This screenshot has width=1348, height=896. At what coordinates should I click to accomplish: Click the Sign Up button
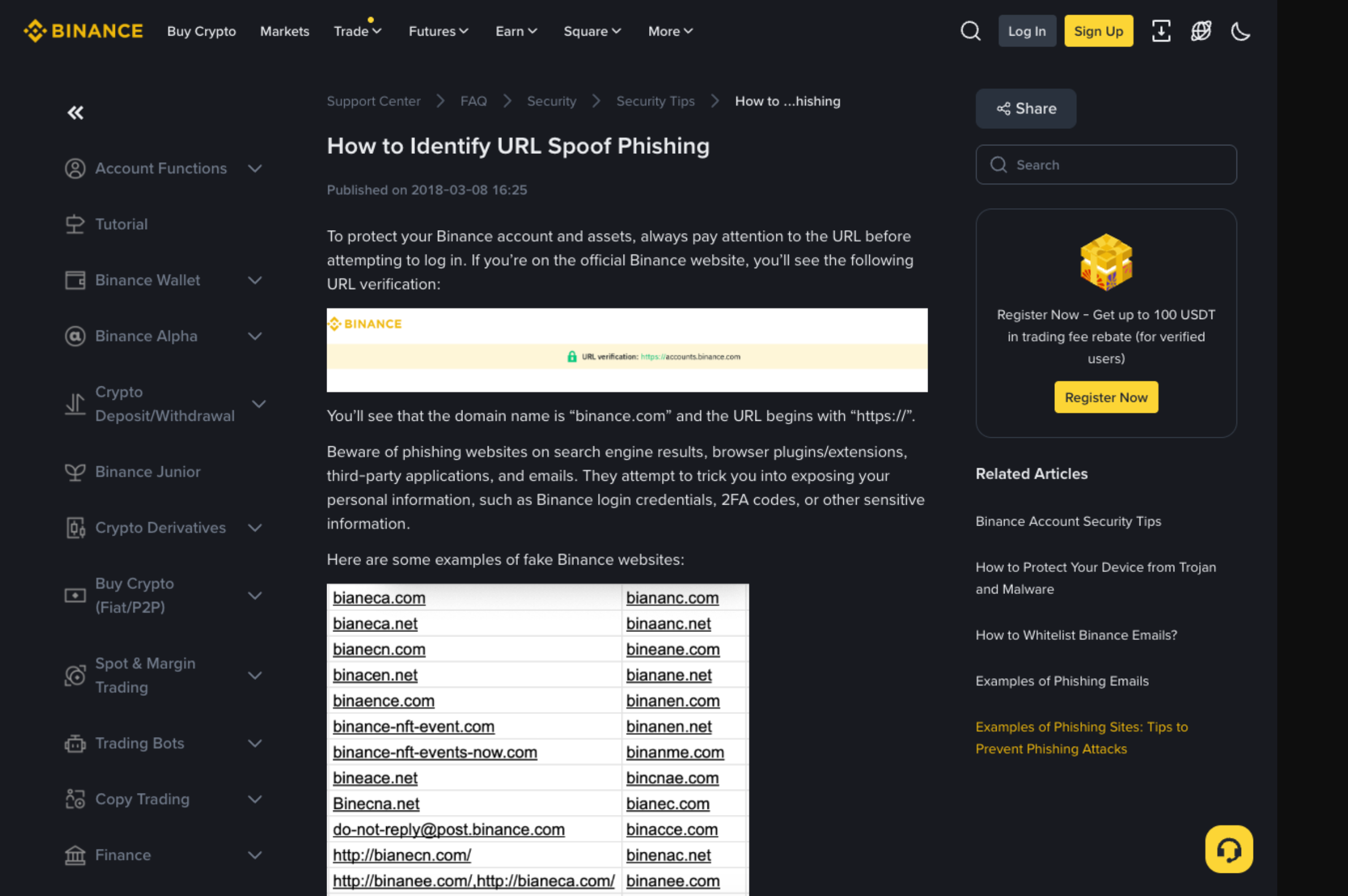(x=1098, y=31)
